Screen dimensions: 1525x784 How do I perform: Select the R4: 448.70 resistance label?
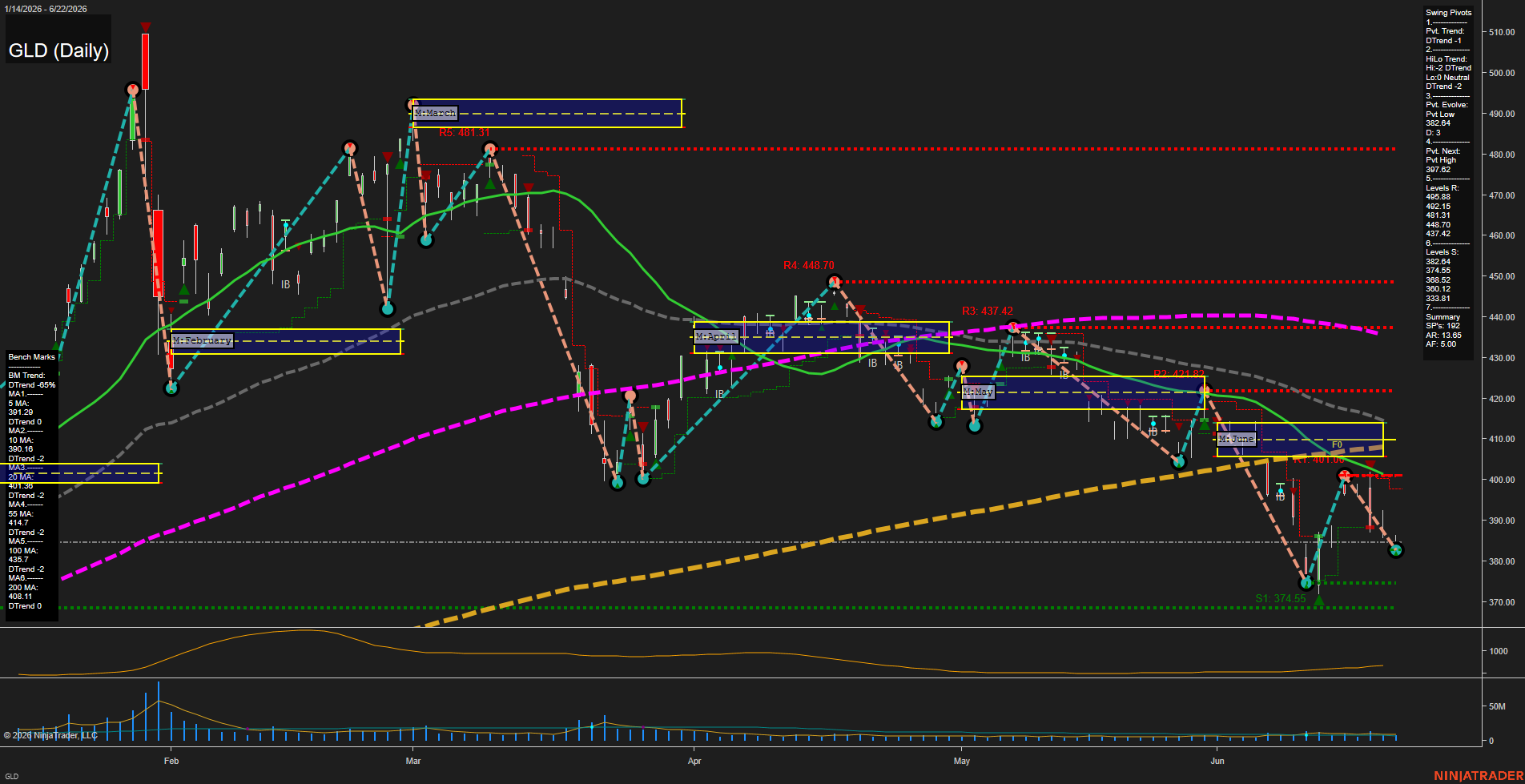(809, 265)
